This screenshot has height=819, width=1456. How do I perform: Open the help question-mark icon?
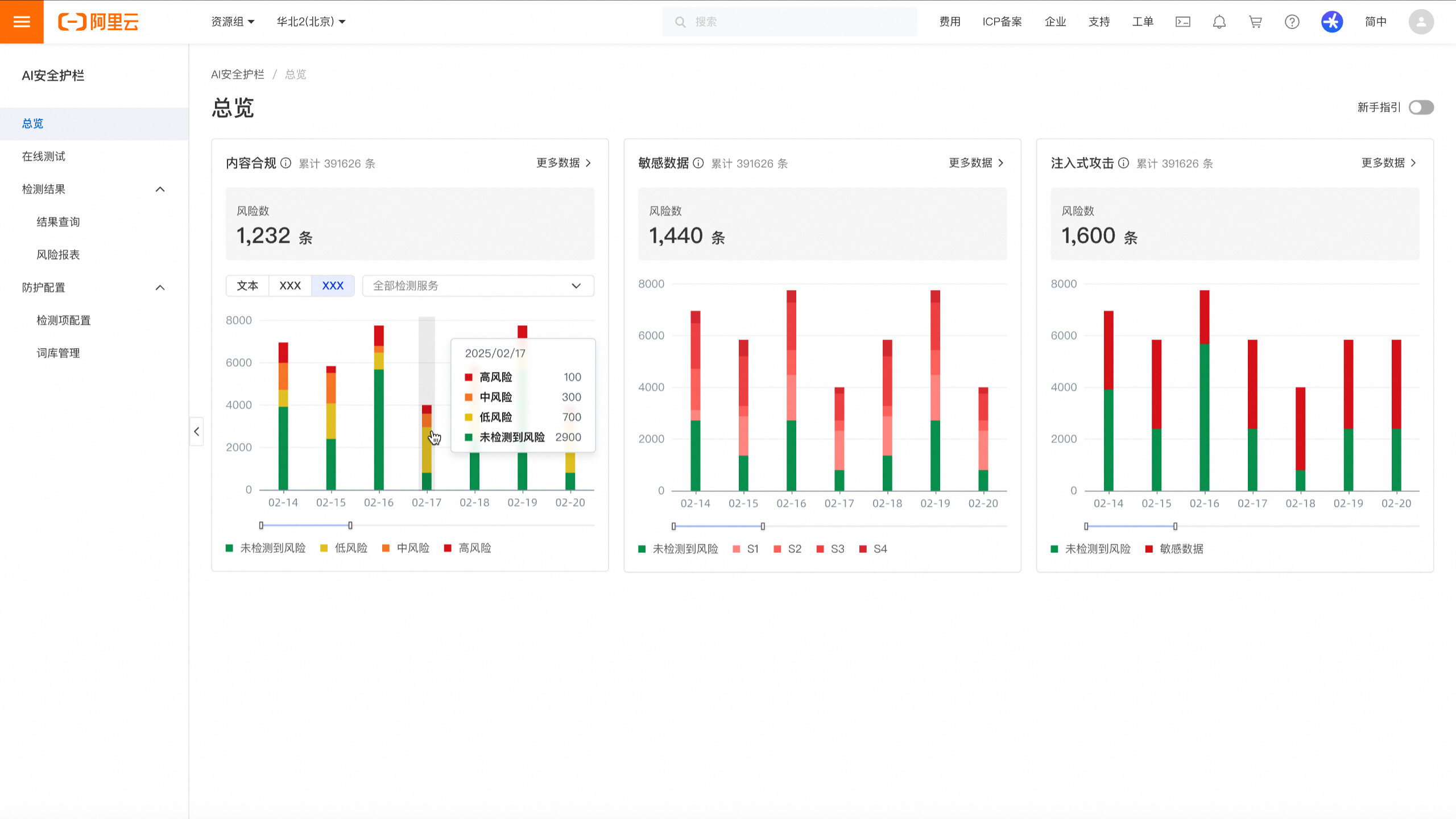pyautogui.click(x=1292, y=22)
